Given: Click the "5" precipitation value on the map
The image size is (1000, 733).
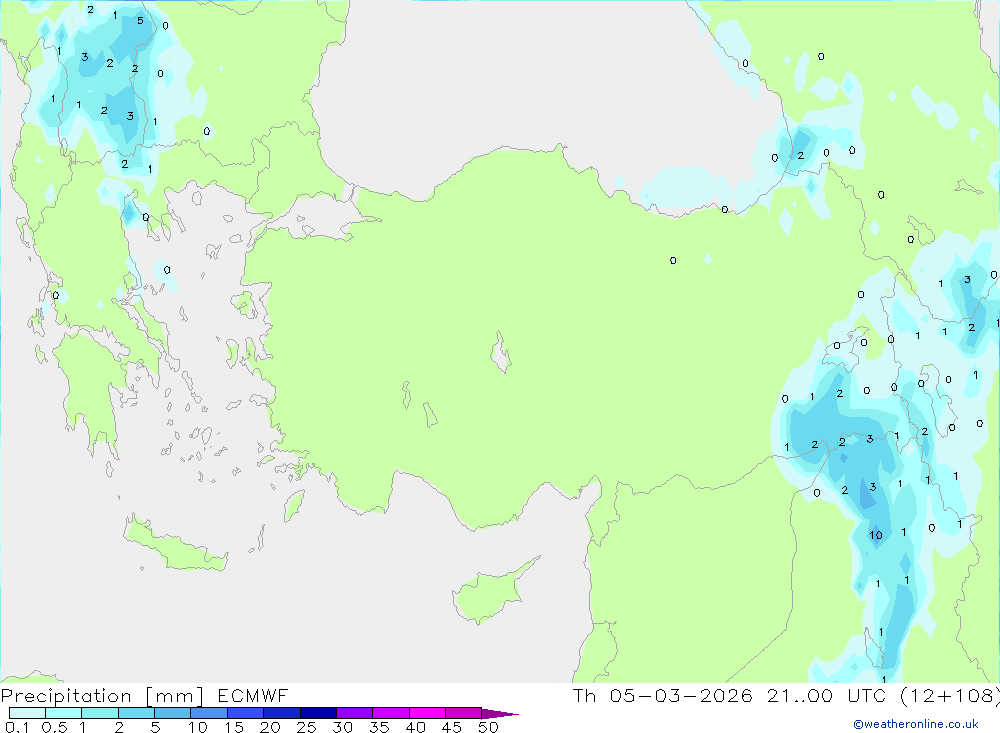Looking at the screenshot, I should click(x=140, y=20).
